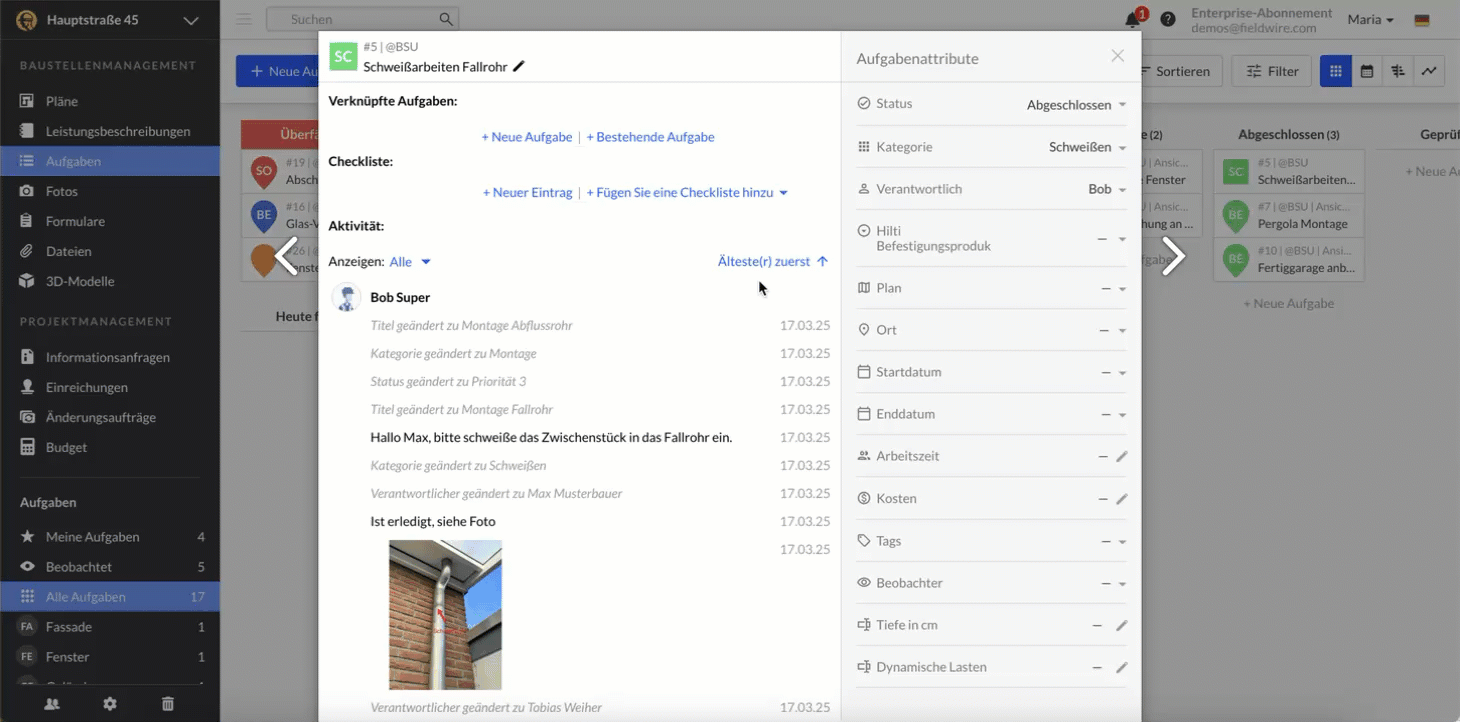
Task: Open the Status dropdown Abgeschlossen
Action: [1076, 105]
